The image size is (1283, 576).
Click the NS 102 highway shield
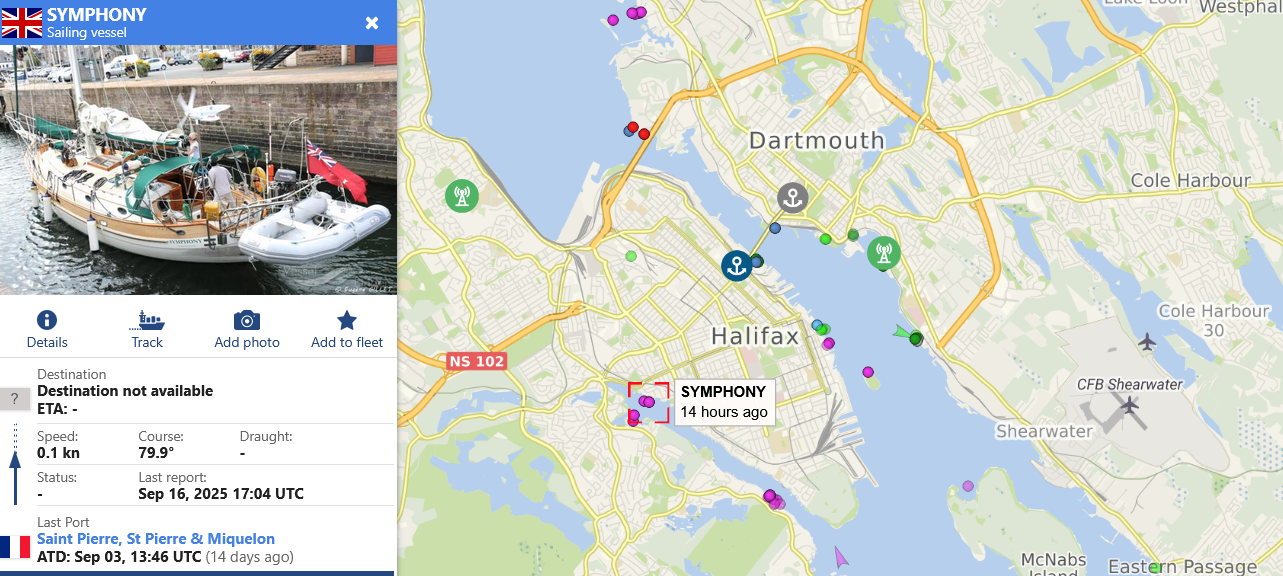[x=476, y=361]
